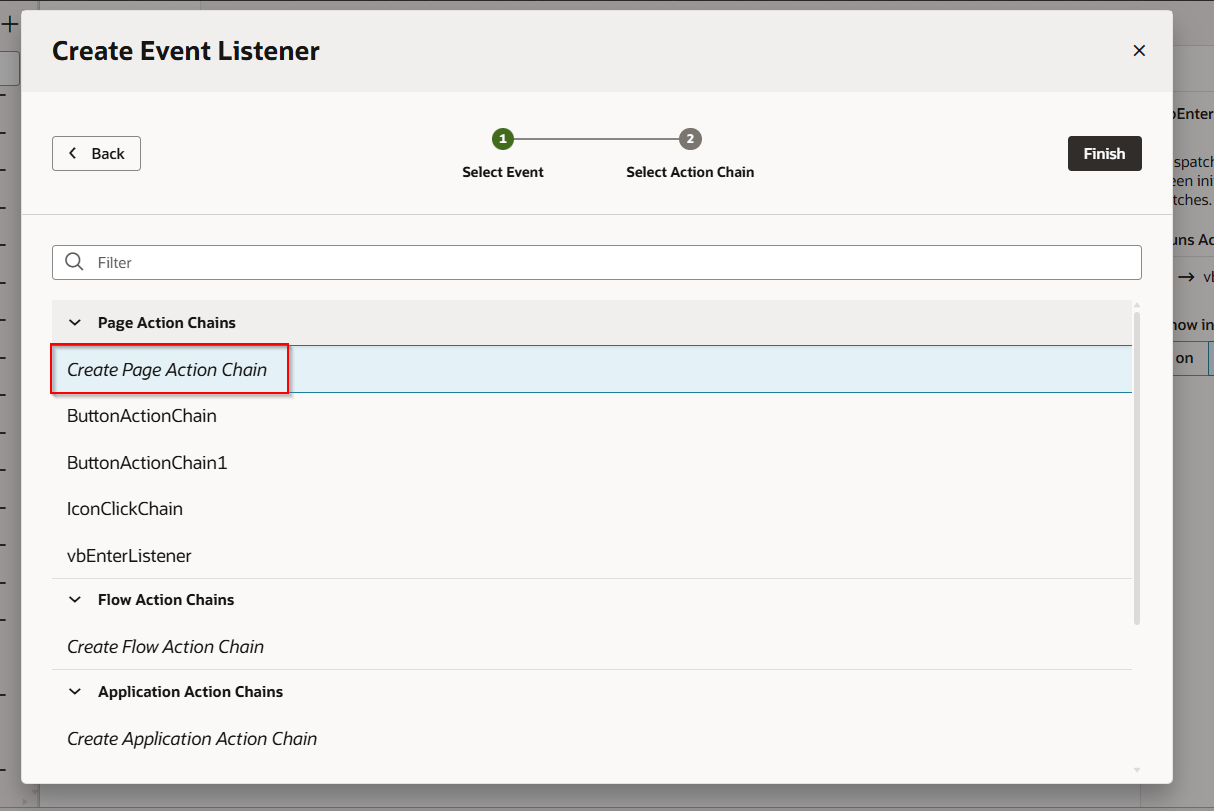Click the magnifier icon in Filter box
This screenshot has height=811, width=1214.
tap(74, 262)
